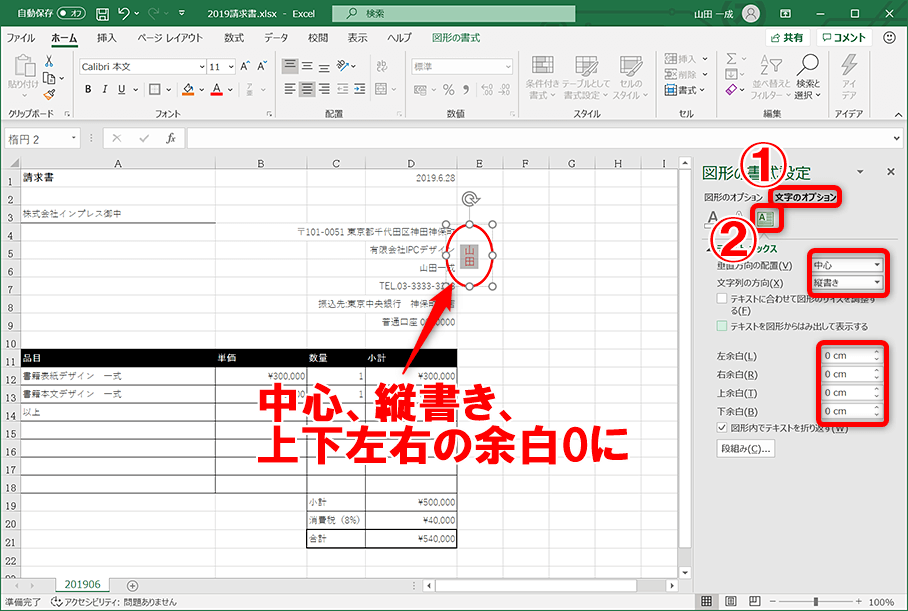This screenshot has height=611, width=908.
Task: Open the 図形の書式 tab
Action: 456,38
